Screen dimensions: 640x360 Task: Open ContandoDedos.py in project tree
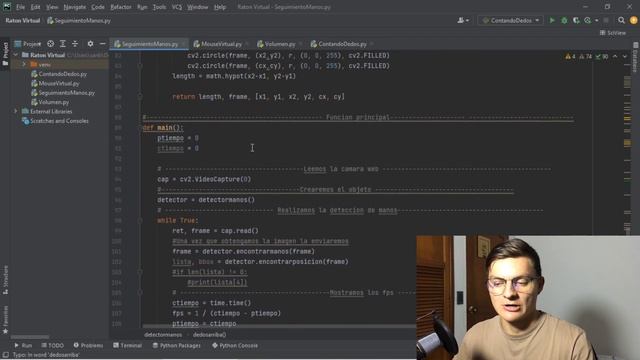click(x=59, y=74)
